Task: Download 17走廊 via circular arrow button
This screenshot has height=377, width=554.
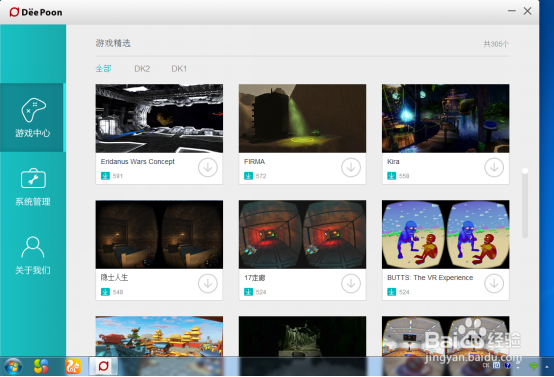Action: tap(351, 283)
